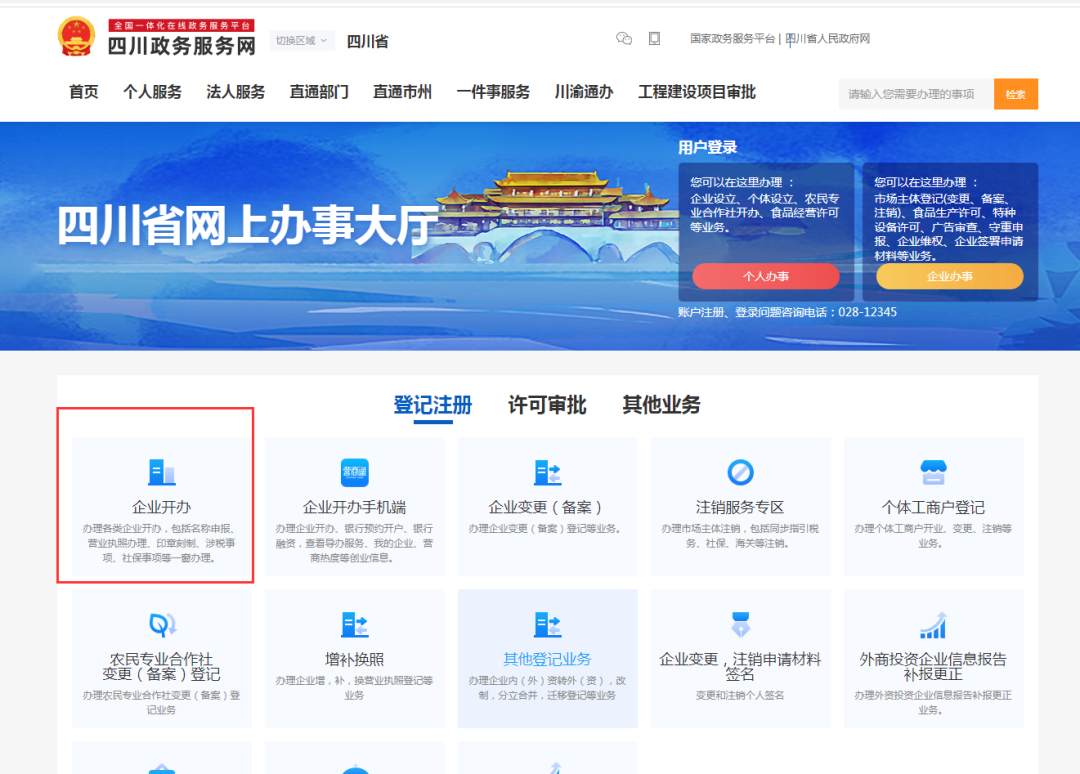This screenshot has width=1080, height=774.
Task: Click the 变更和注销个人签名 description
Action: [740, 695]
